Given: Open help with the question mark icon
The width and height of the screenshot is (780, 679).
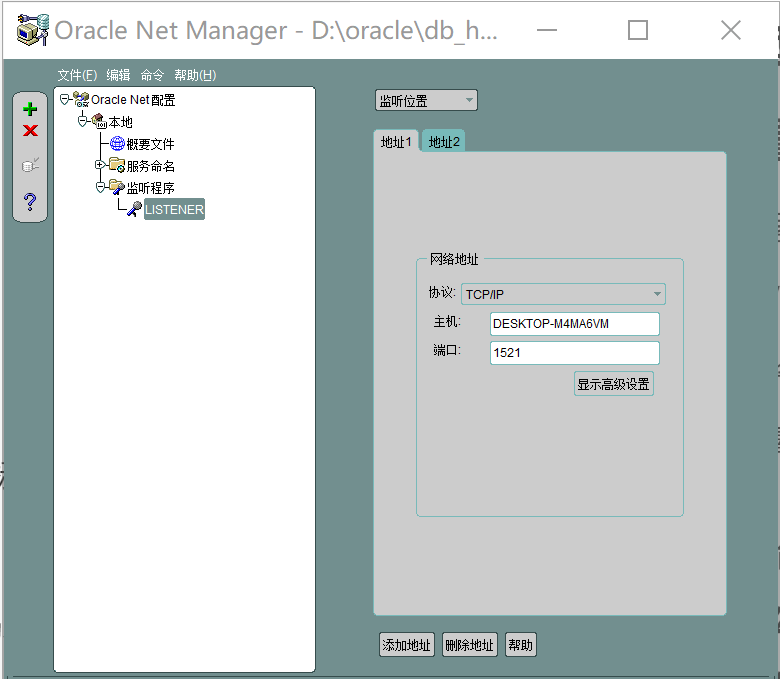Looking at the screenshot, I should pos(30,201).
